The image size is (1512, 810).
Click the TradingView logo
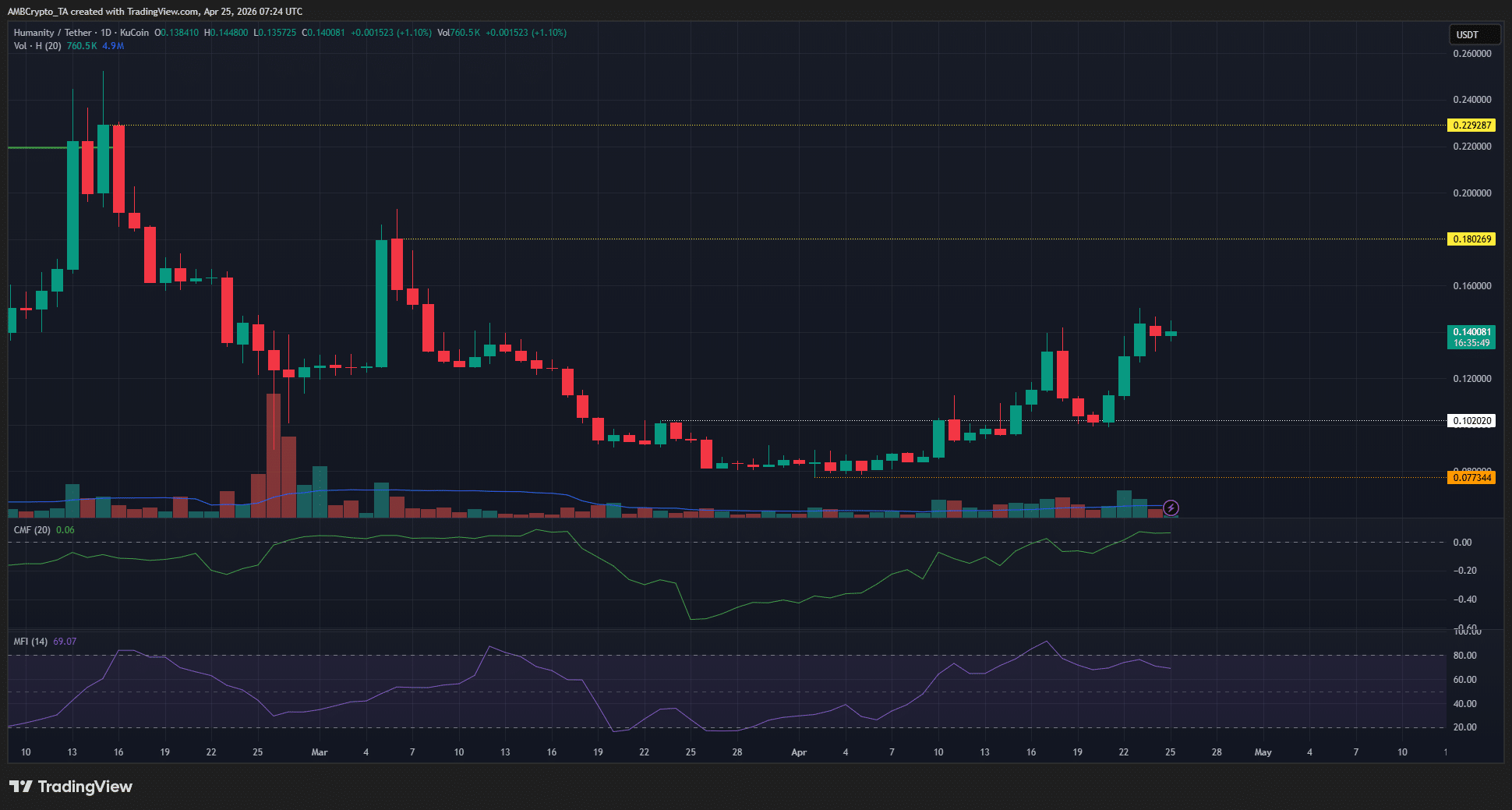[70, 787]
